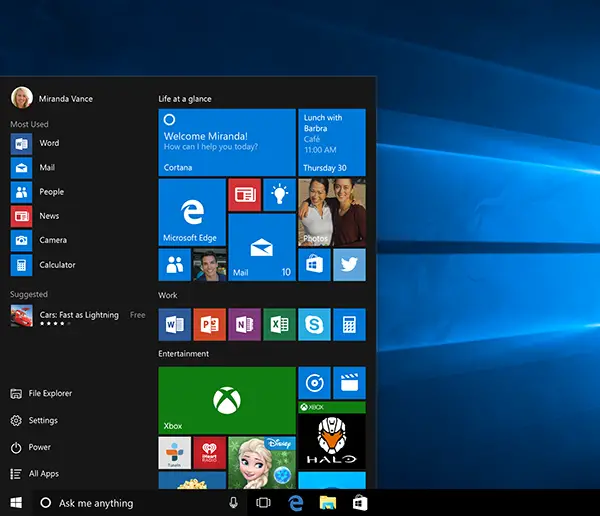The width and height of the screenshot is (600, 516).
Task: Click the Miranda Vance user account
Action: point(52,98)
